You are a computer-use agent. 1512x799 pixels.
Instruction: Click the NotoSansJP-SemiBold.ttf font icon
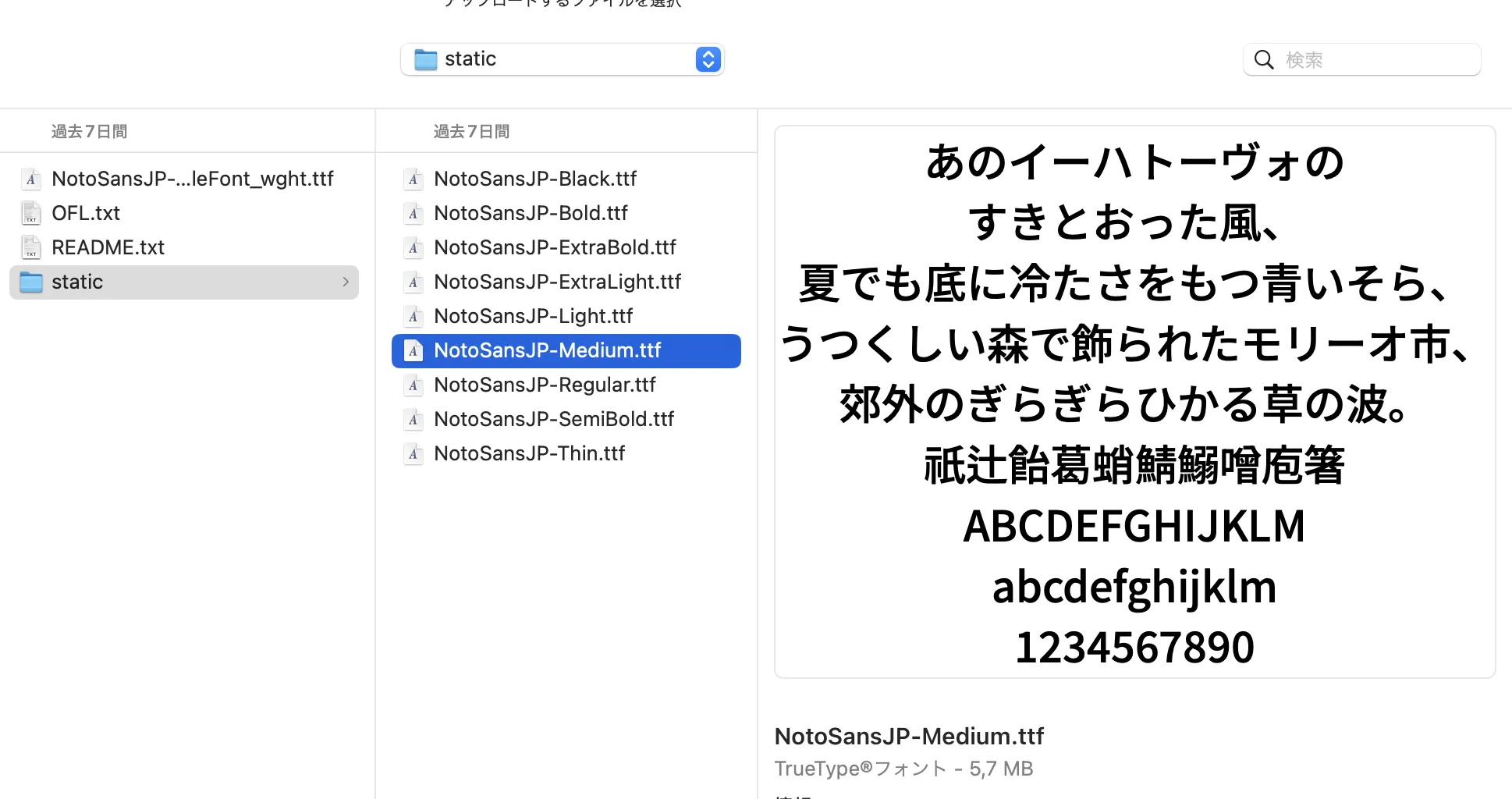click(413, 419)
